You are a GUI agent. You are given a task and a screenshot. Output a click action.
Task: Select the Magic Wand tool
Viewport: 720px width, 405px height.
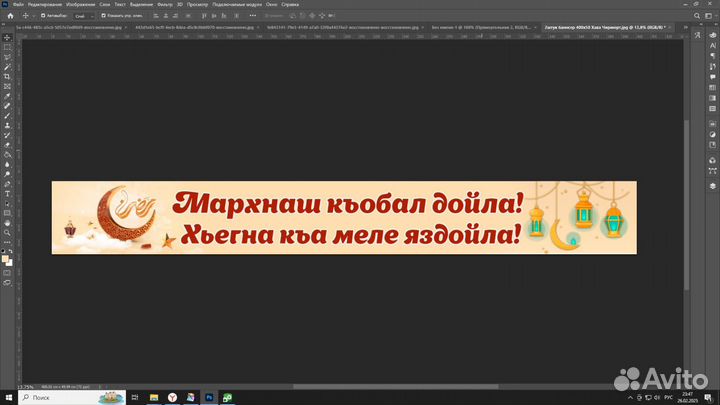pos(7,67)
